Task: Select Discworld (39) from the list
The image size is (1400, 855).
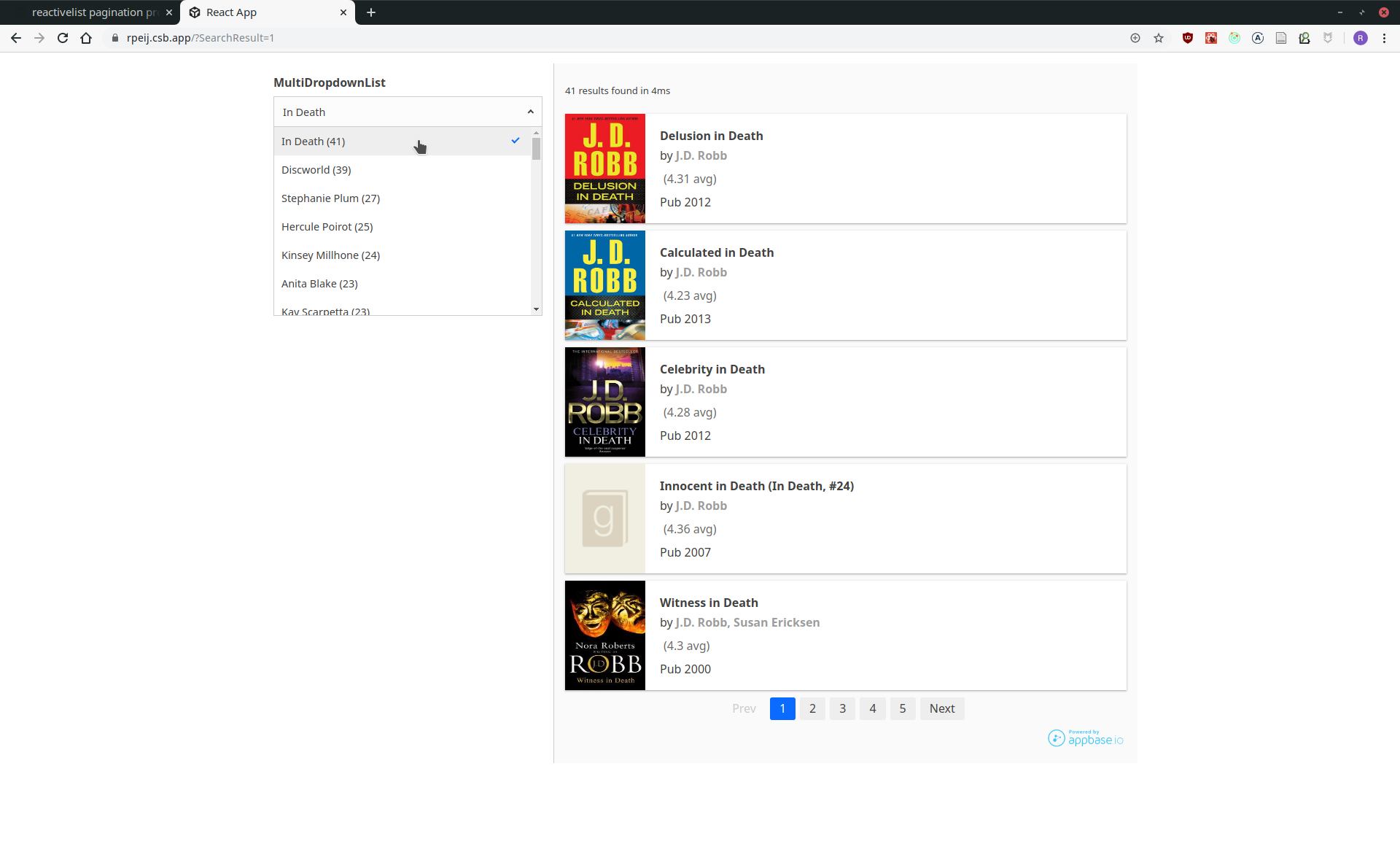Action: tap(402, 170)
